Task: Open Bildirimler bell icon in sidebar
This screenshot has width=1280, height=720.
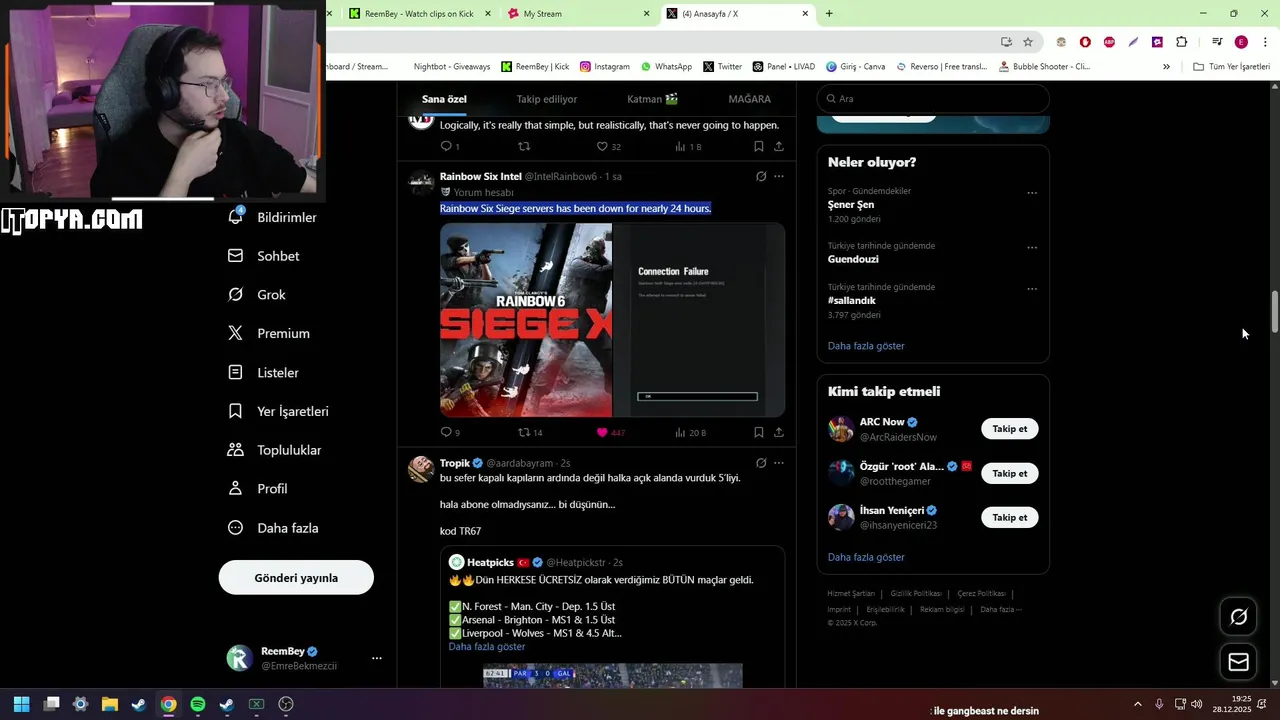Action: point(236,217)
